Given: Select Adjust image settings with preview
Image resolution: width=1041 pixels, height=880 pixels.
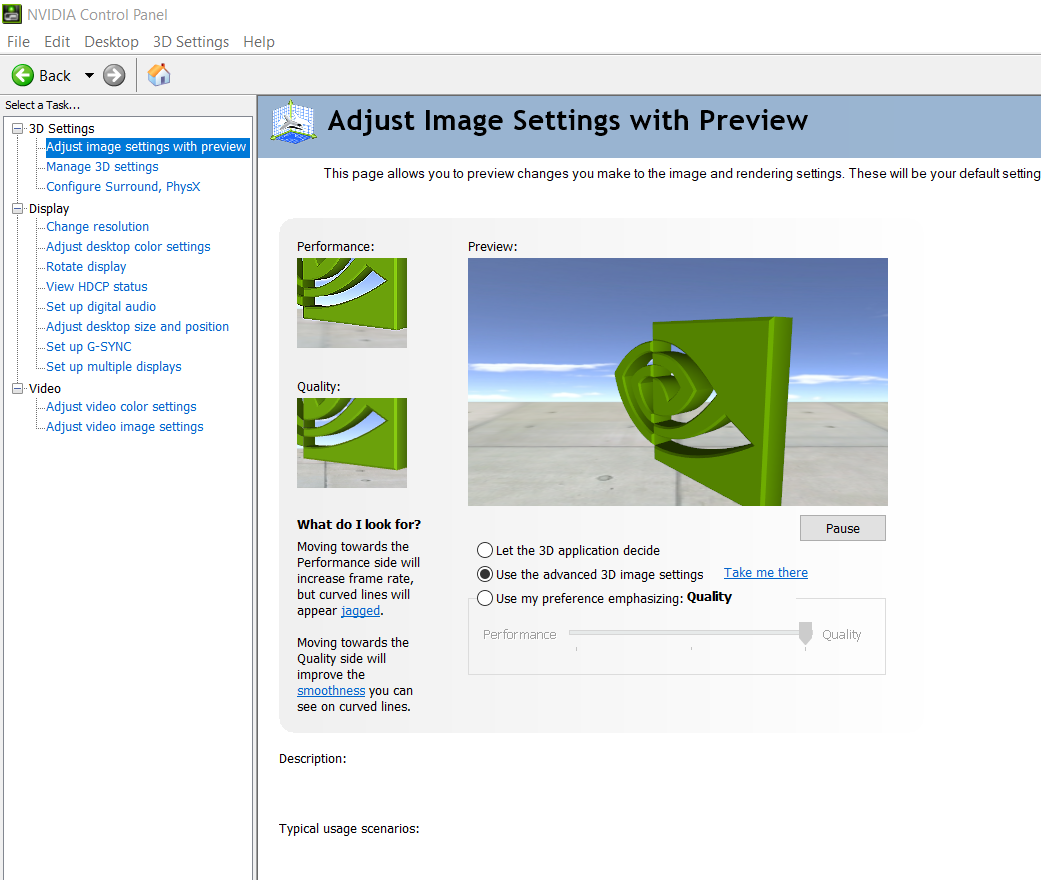Looking at the screenshot, I should (146, 147).
